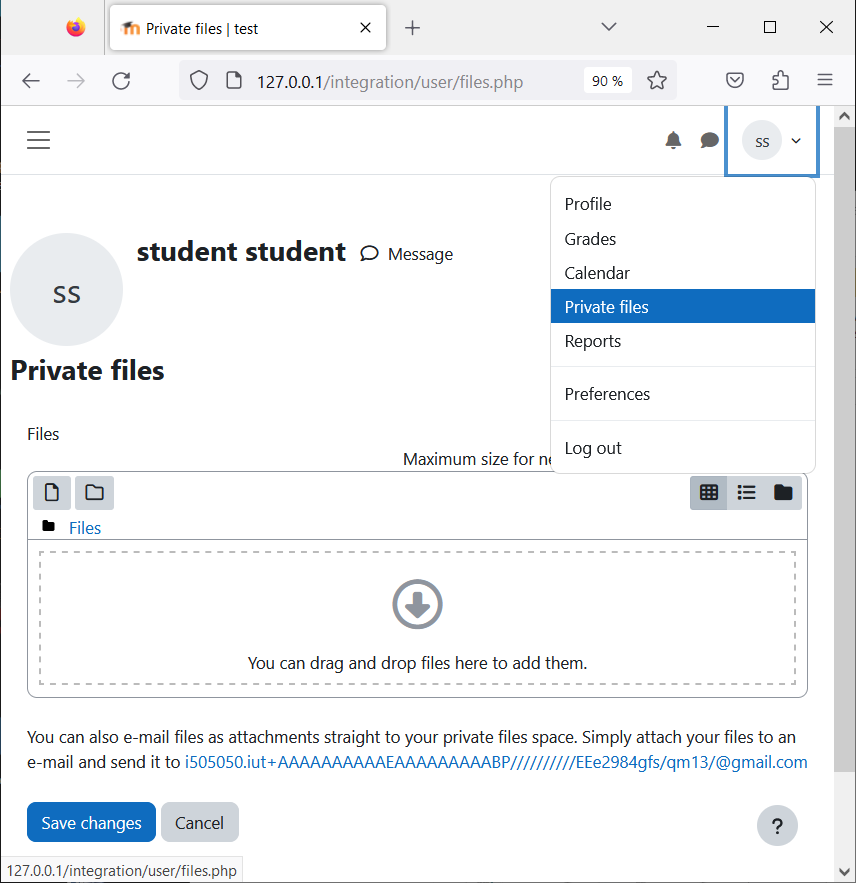Switch to icon grid view of files

(708, 493)
